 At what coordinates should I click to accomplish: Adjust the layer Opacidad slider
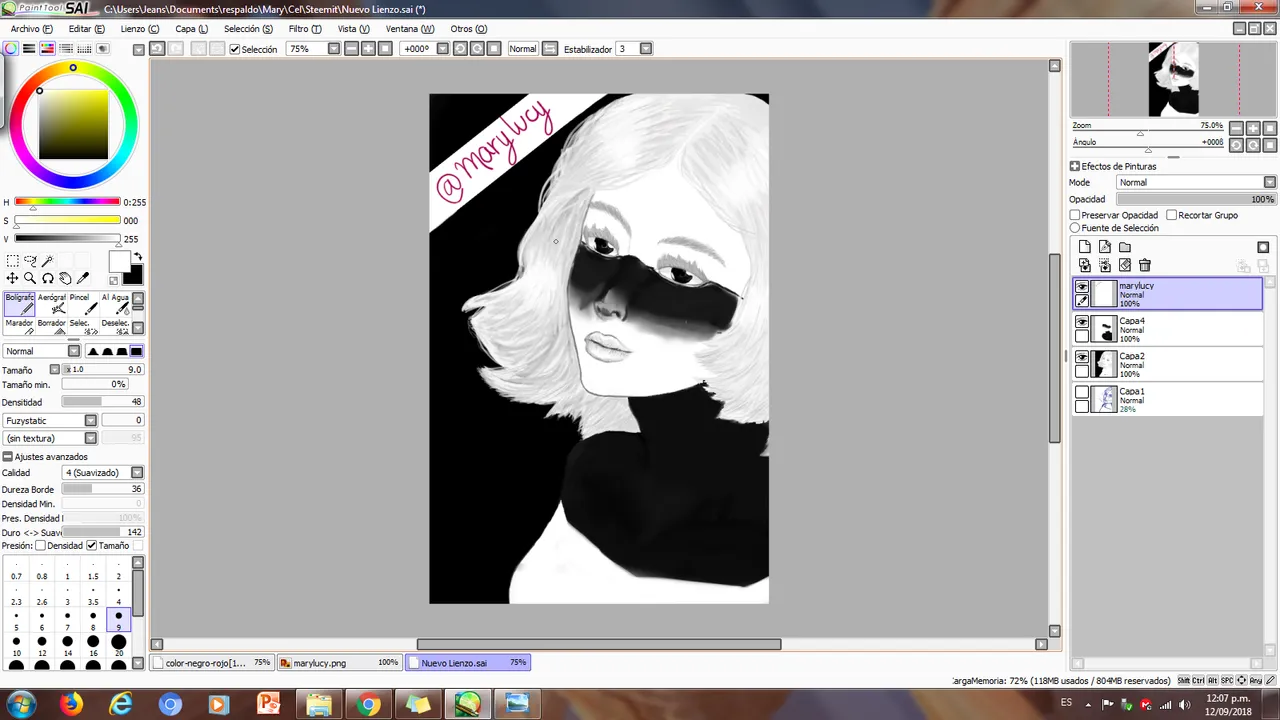(1196, 199)
